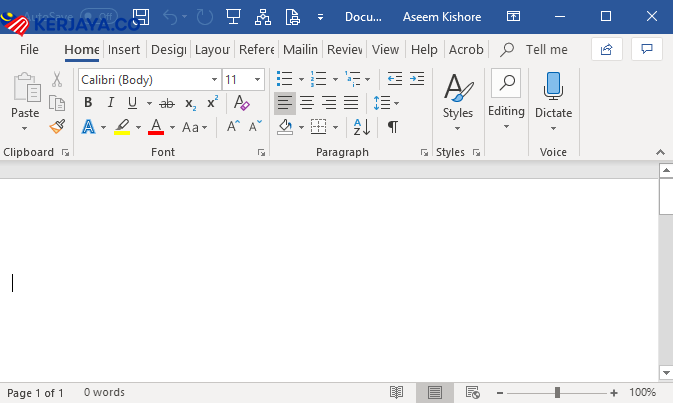Click the zoom slider handle
Screen dimensions: 673x403
pos(557,393)
